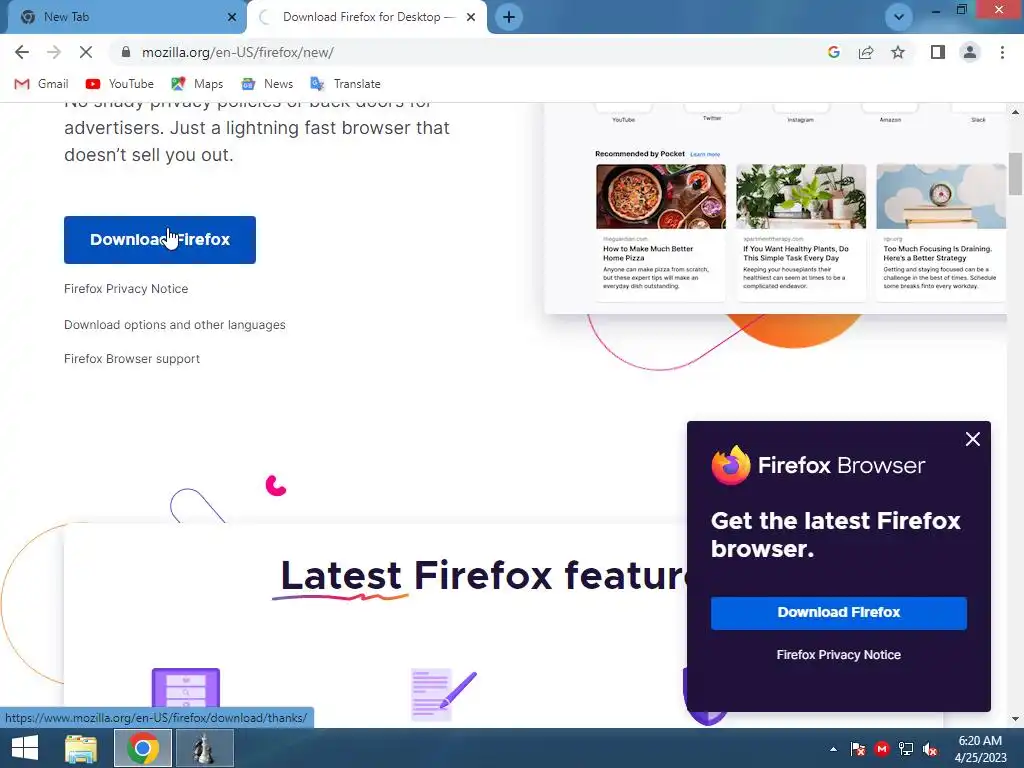
Task: Open Translate bookmark
Action: pos(345,84)
